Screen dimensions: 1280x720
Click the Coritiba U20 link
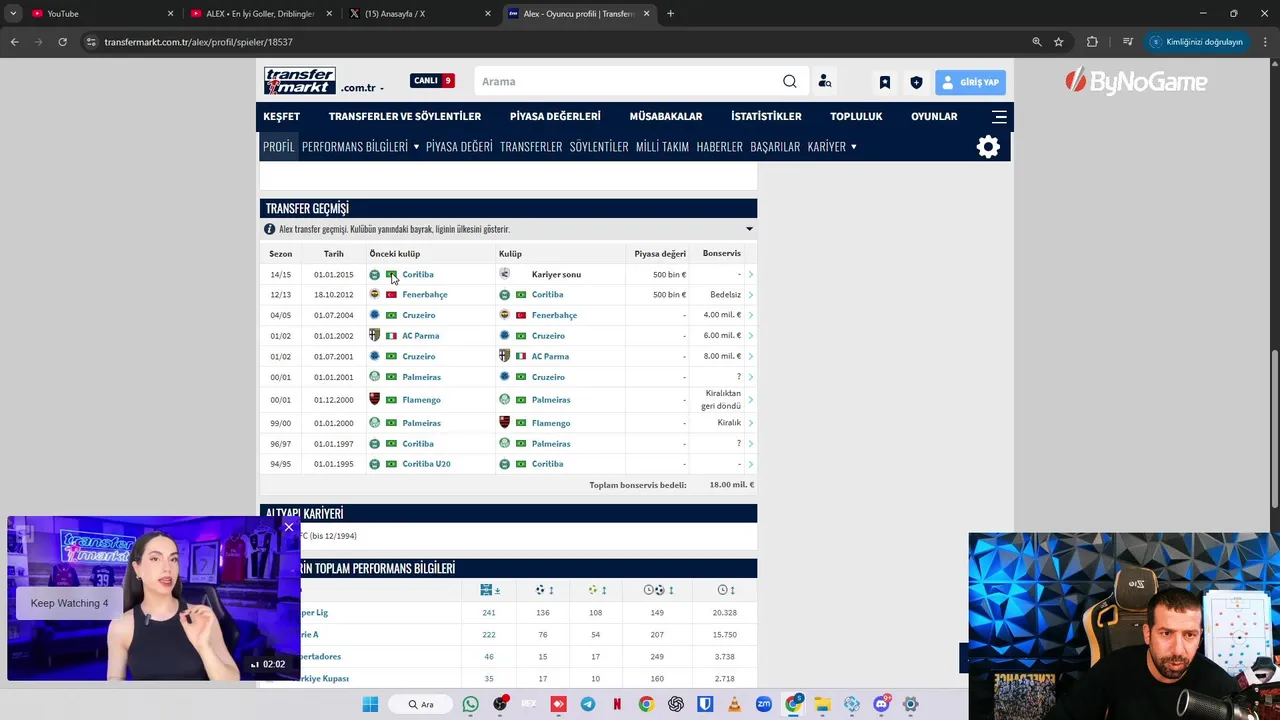426,464
